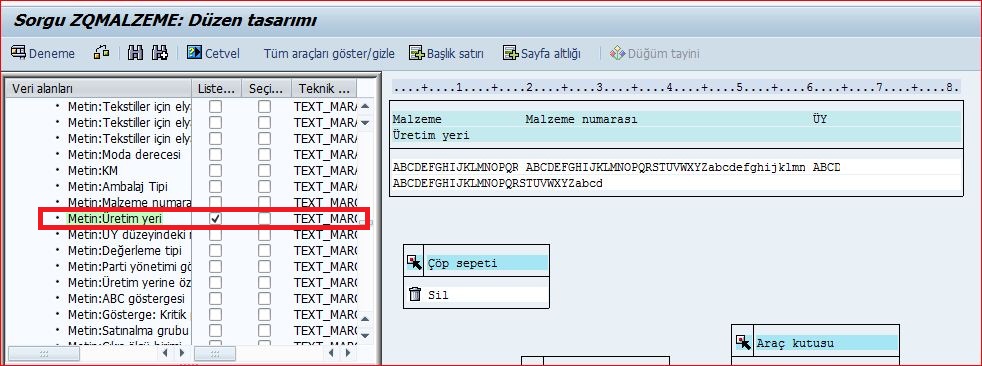The width and height of the screenshot is (982, 366).
Task: Click the hierarchy structure icon next to Deneme
Action: 101,53
